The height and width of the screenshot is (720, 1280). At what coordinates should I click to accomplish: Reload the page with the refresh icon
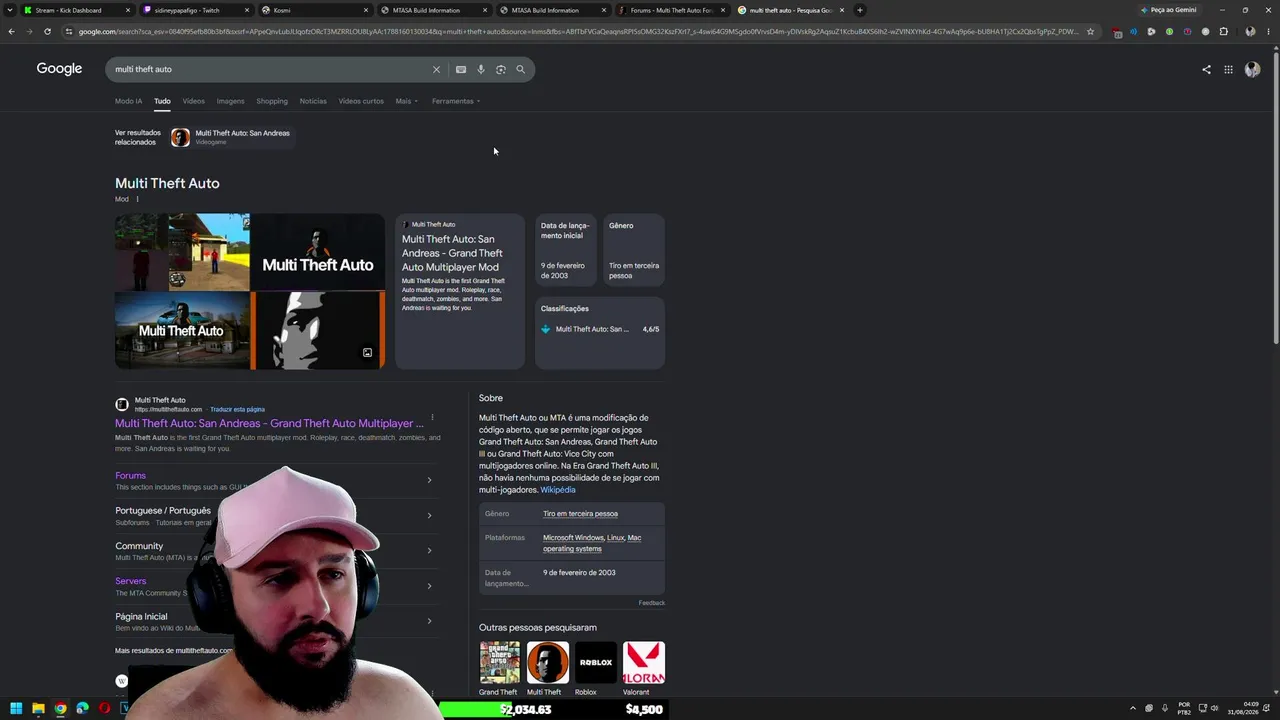(x=47, y=31)
